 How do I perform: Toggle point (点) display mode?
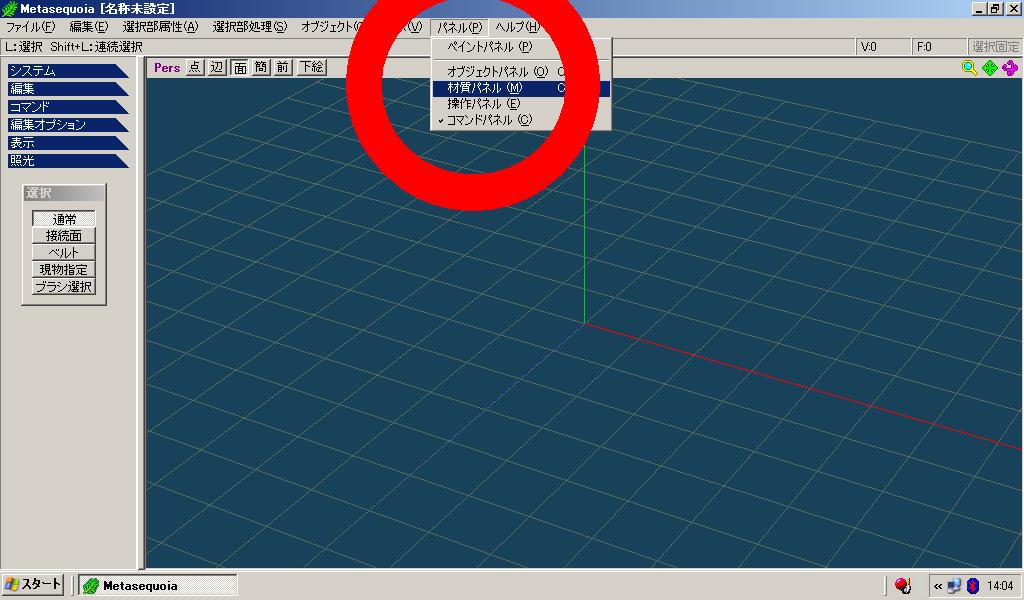point(195,67)
